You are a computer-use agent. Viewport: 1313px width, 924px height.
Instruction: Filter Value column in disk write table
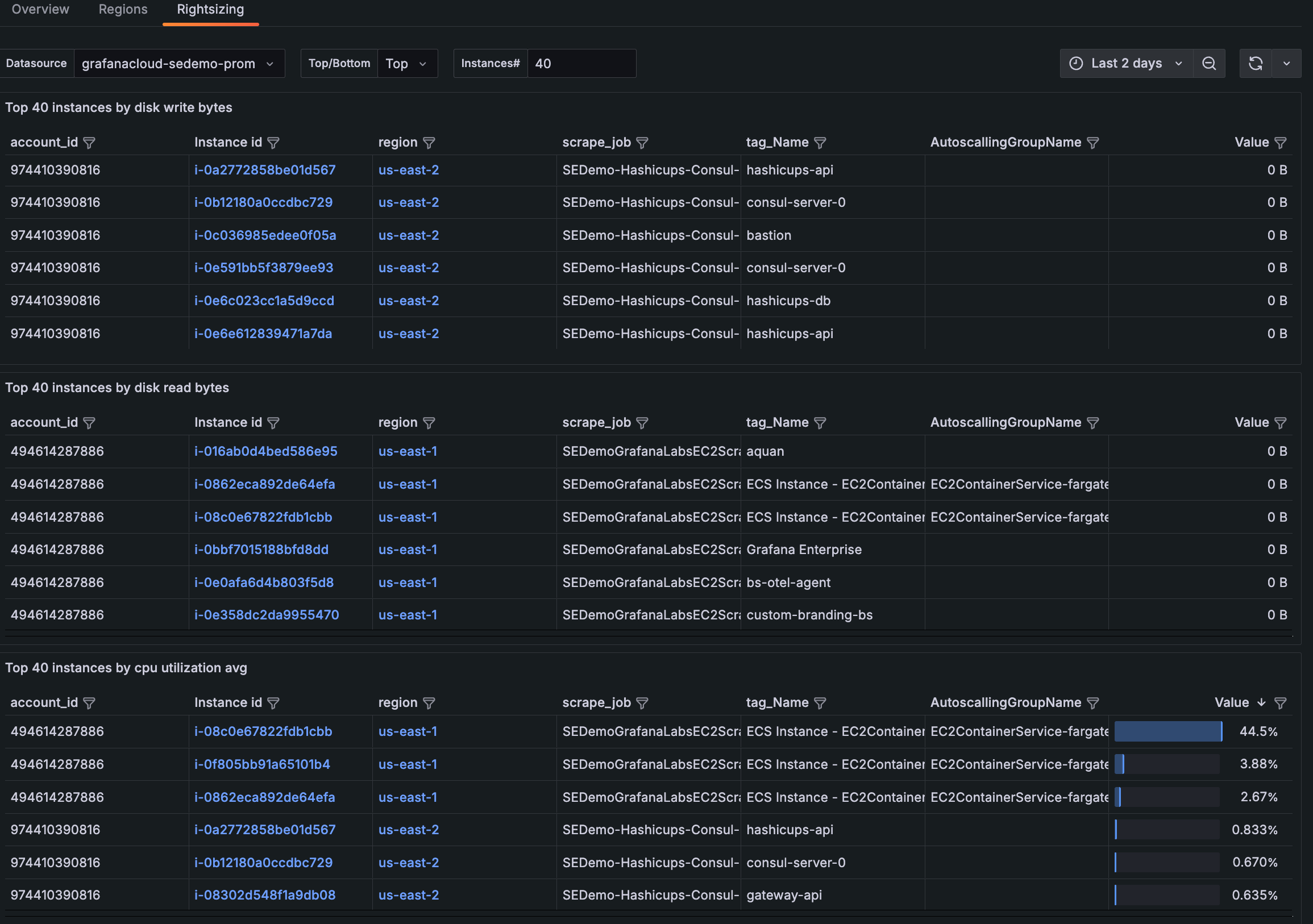coord(1281,143)
